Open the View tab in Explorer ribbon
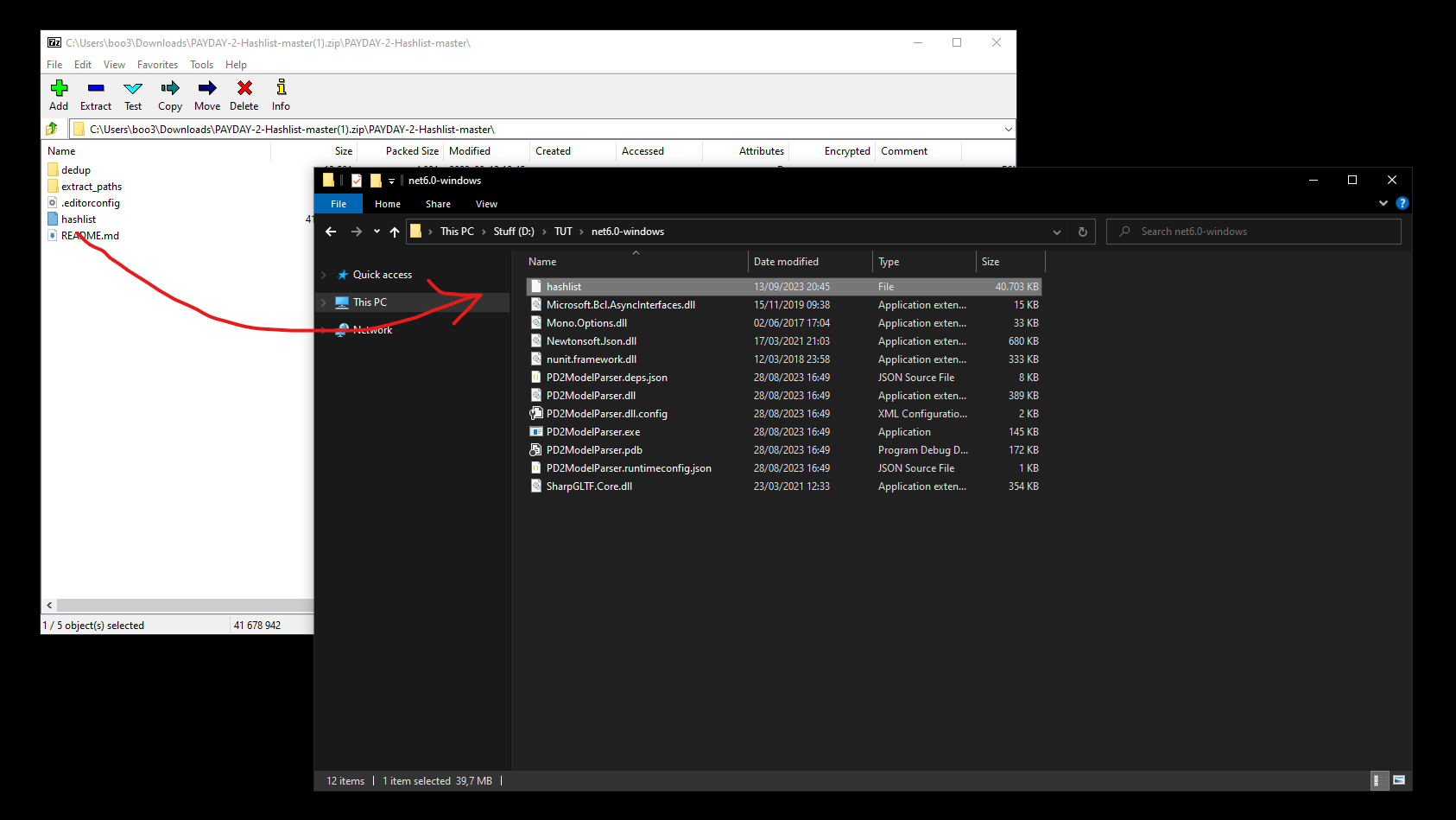The image size is (1456, 820). coord(486,204)
